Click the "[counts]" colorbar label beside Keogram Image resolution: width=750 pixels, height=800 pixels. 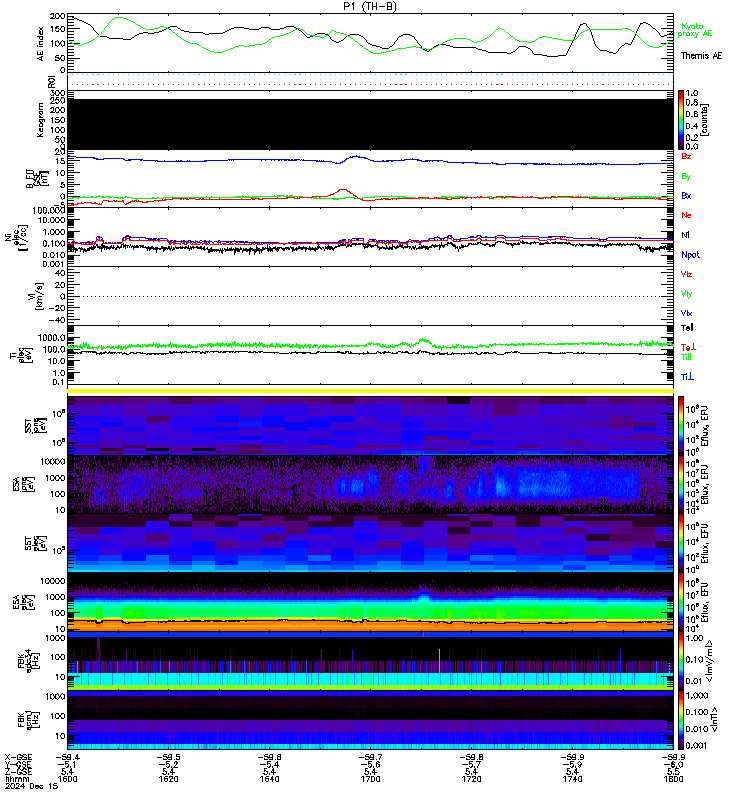(705, 120)
